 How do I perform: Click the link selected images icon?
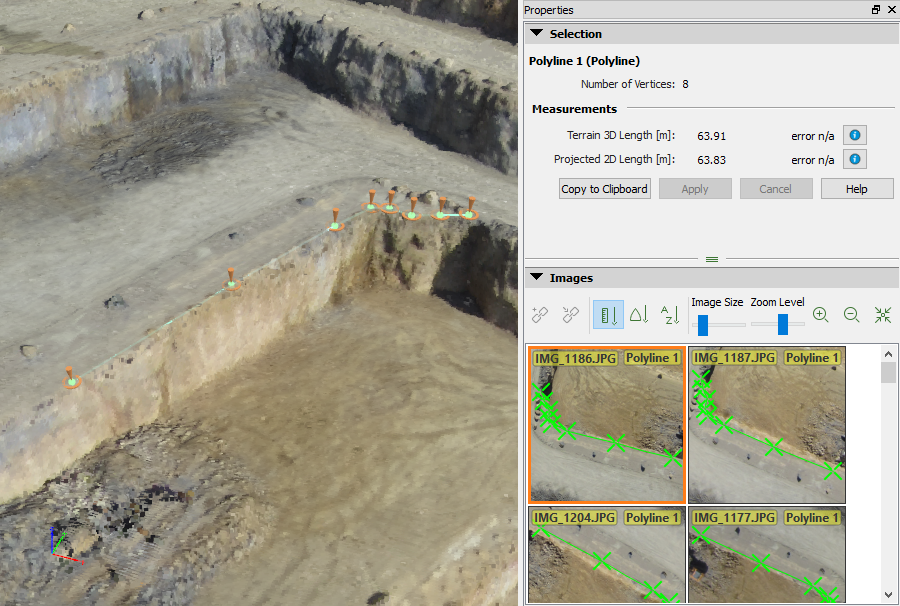click(540, 314)
